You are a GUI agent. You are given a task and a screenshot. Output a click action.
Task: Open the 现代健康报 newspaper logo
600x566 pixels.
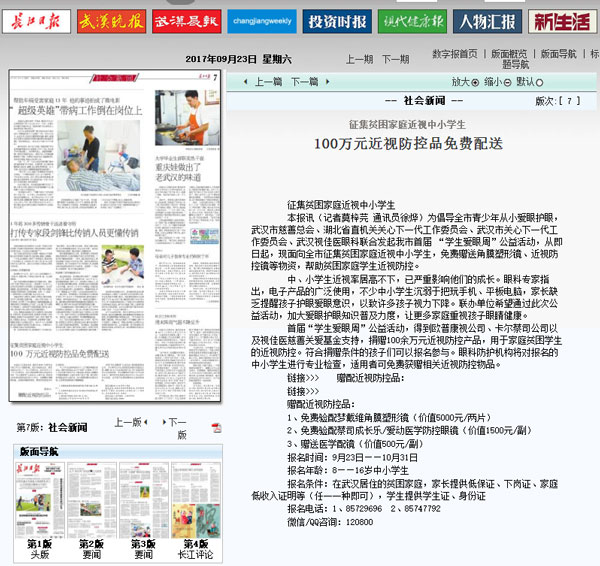pyautogui.click(x=412, y=21)
